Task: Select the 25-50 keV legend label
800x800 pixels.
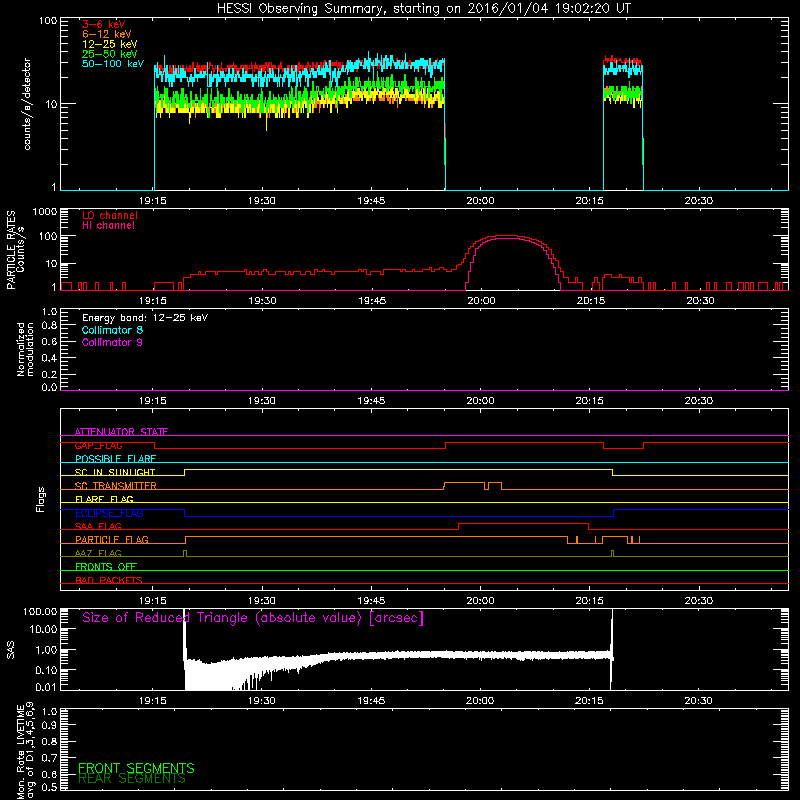Action: [110, 54]
